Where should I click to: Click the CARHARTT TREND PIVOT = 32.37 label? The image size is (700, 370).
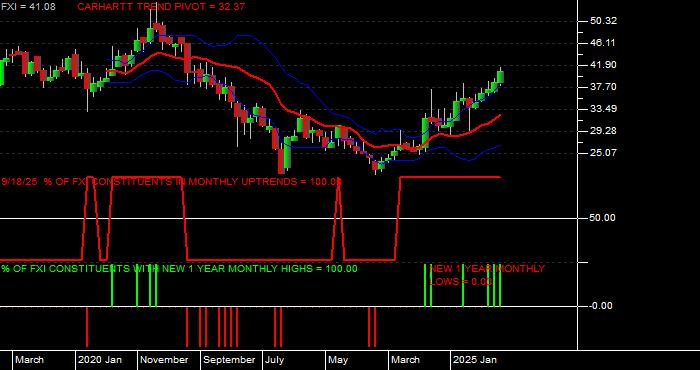(x=161, y=7)
